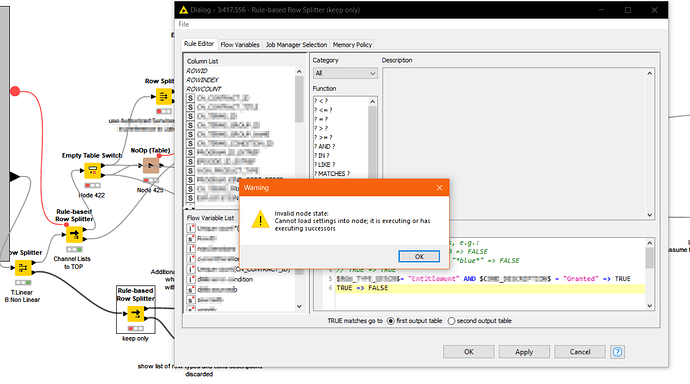Click the Row Splitter node at top
This screenshot has height=384, width=690.
[164, 96]
